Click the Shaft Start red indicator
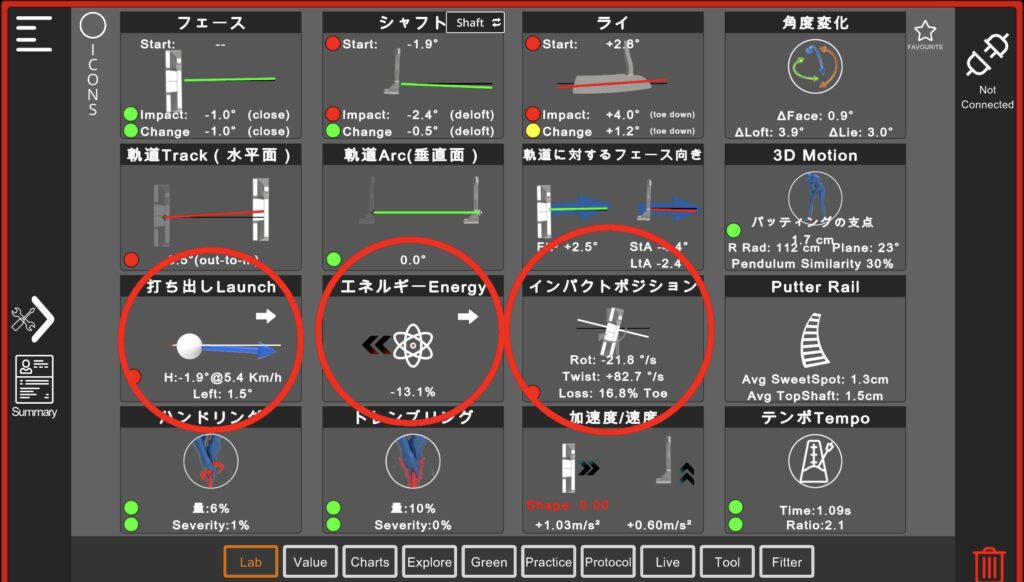 (x=332, y=44)
